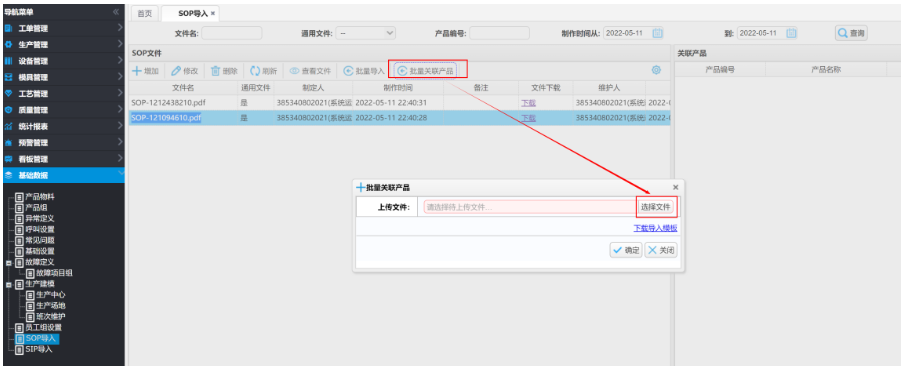
Task: Sort by the 文件名 column header
Action: coord(183,88)
